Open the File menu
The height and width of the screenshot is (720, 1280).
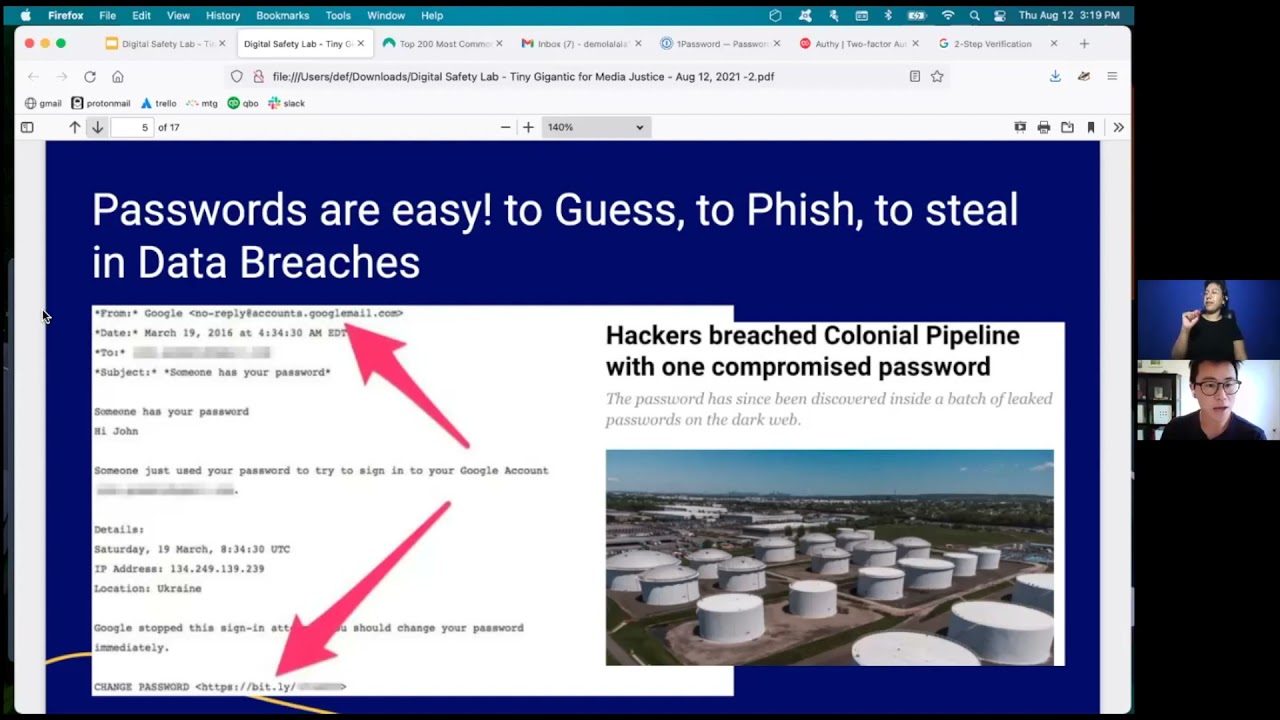point(107,15)
